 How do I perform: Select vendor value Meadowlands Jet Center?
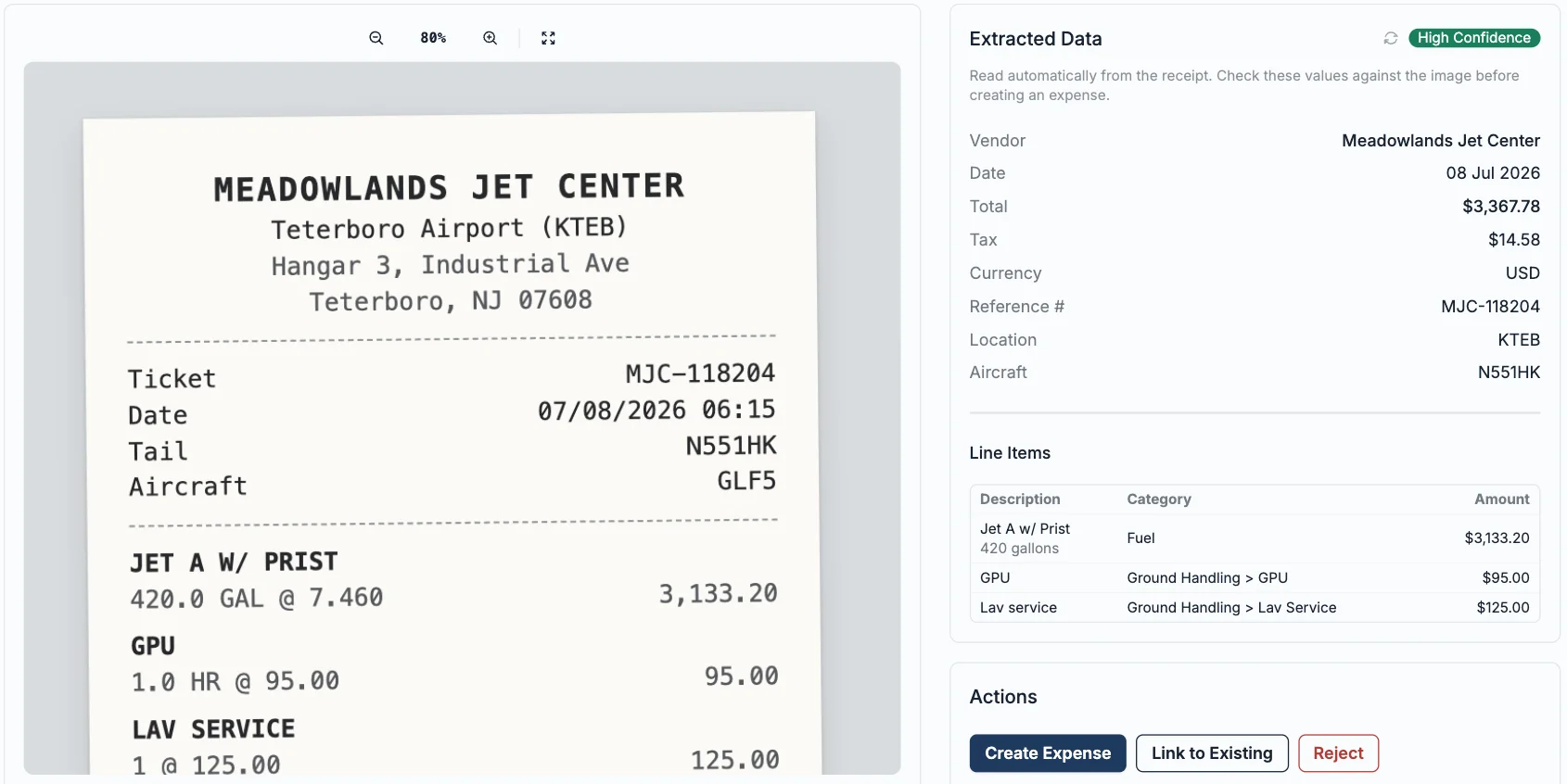pyautogui.click(x=1440, y=141)
